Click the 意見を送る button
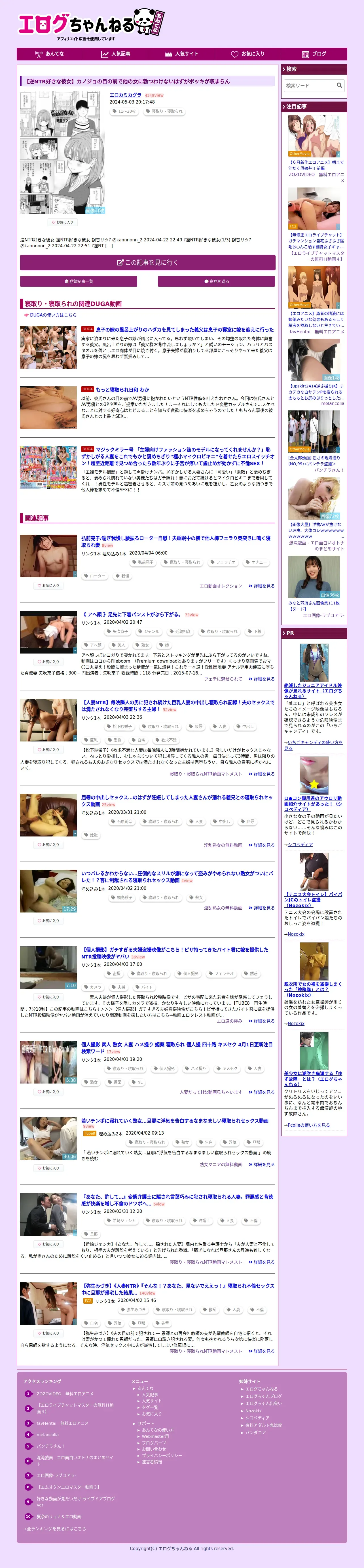Viewport: 364px width, 1568px height. tap(216, 281)
